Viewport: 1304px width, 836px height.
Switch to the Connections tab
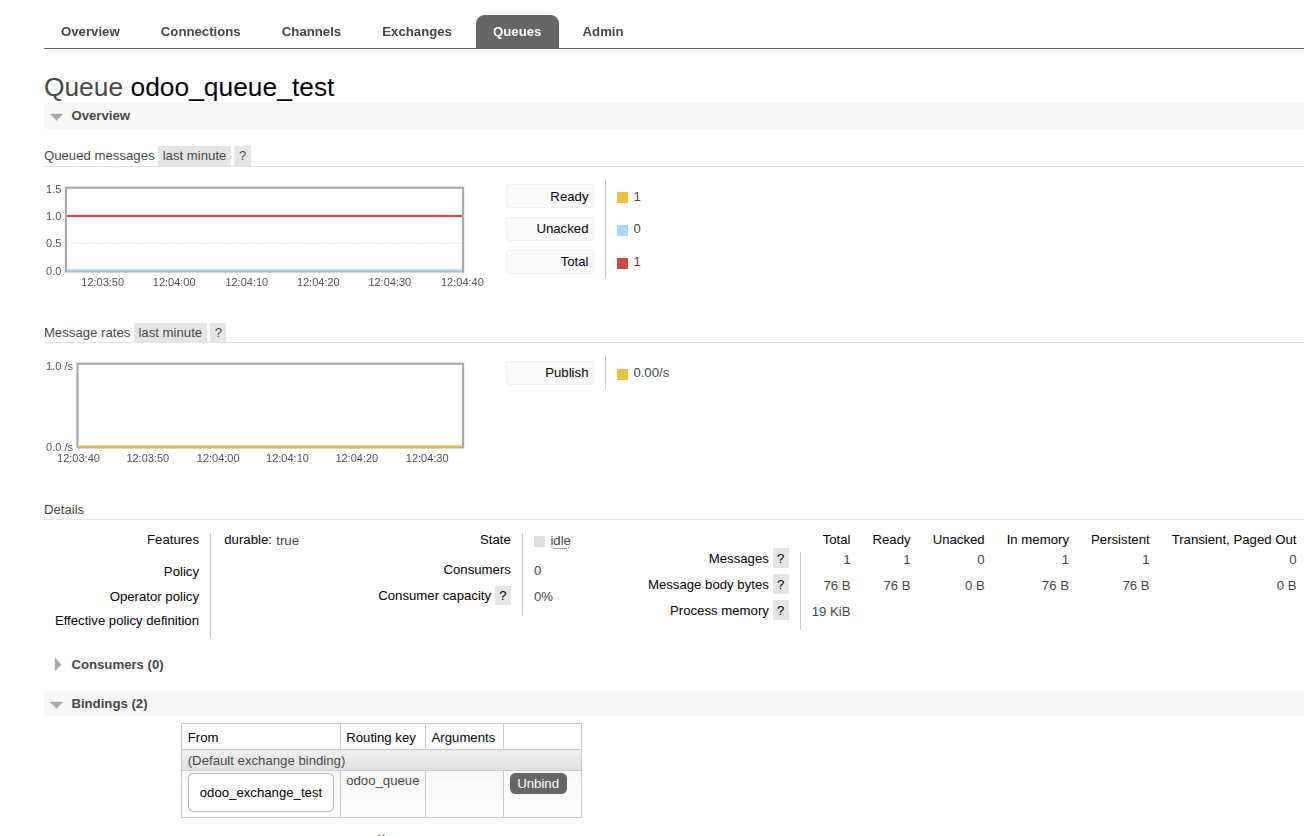coord(200,32)
